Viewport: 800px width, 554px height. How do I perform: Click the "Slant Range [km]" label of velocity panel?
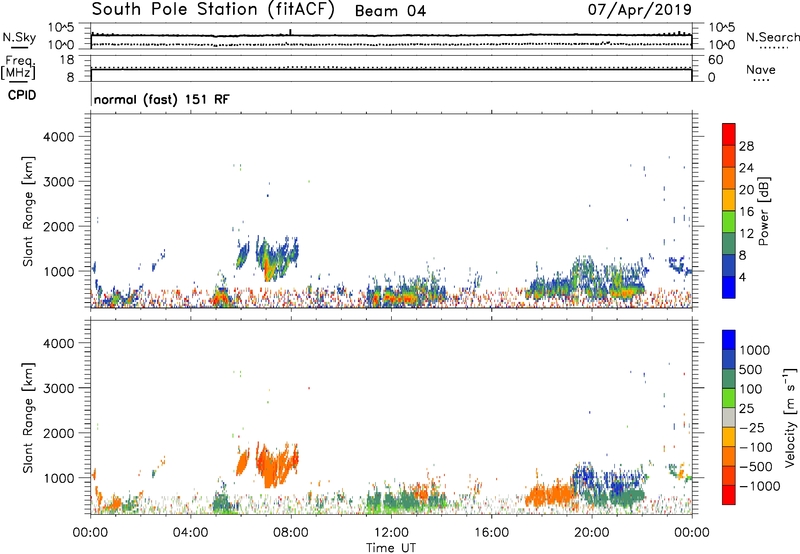click(x=28, y=418)
